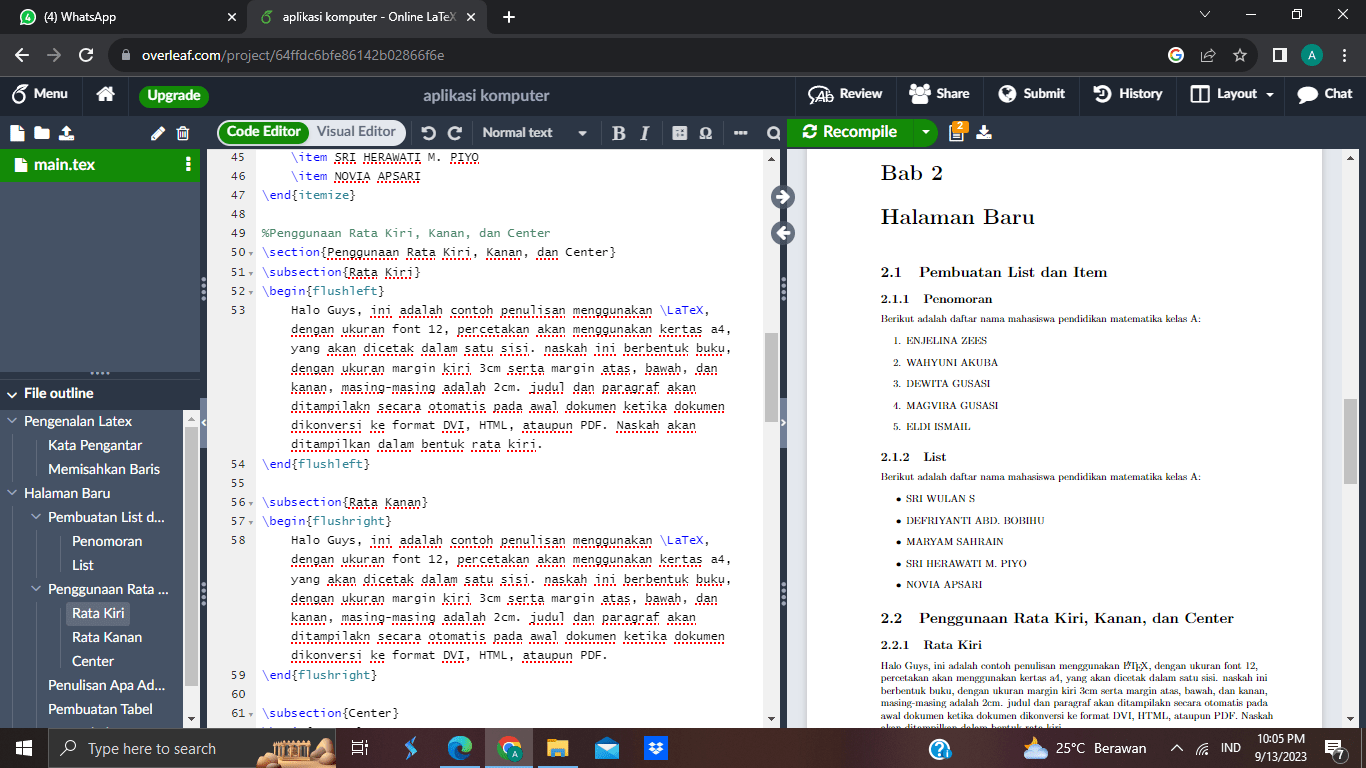Screen dimensions: 1366x768
Task: Open Dropbox from the taskbar
Action: click(x=656, y=748)
